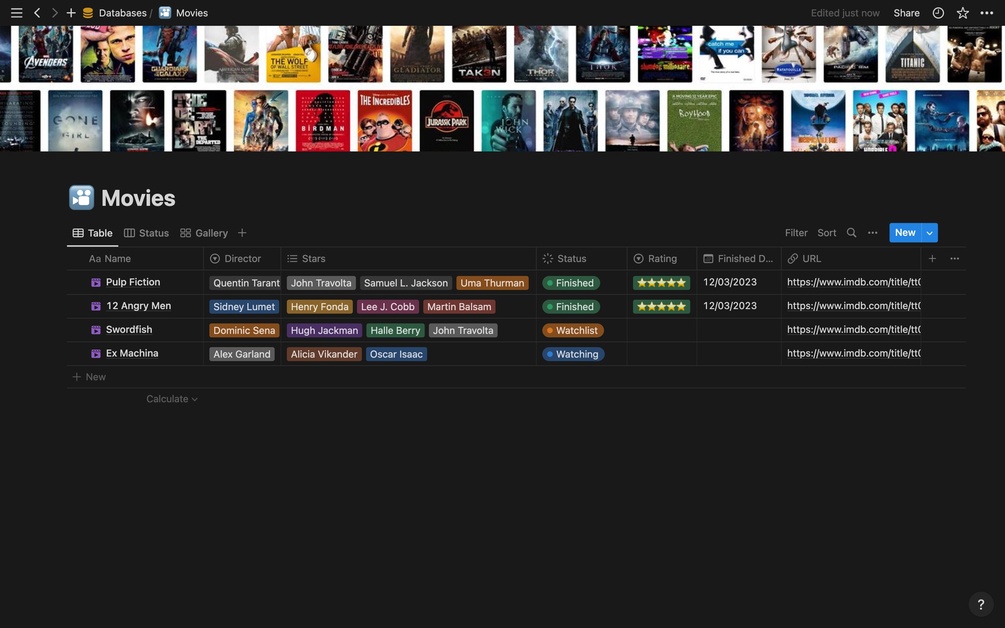Open the 12 Angry Men page
This screenshot has width=1005, height=628.
tap(138, 306)
